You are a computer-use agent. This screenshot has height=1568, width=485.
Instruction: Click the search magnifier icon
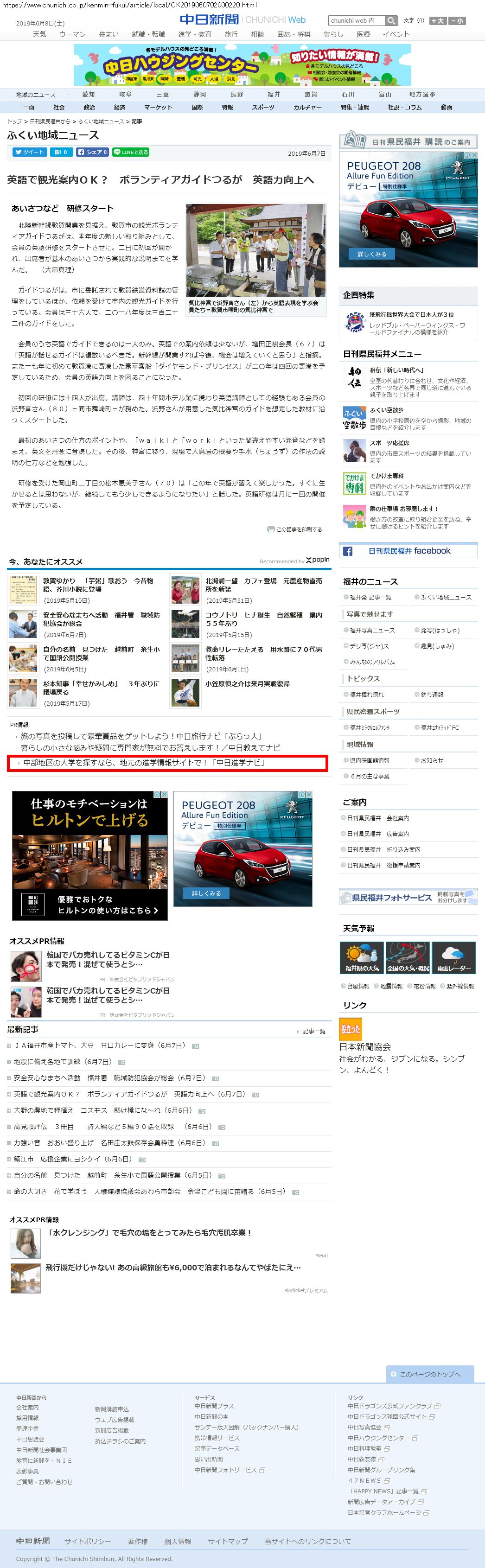point(391,21)
